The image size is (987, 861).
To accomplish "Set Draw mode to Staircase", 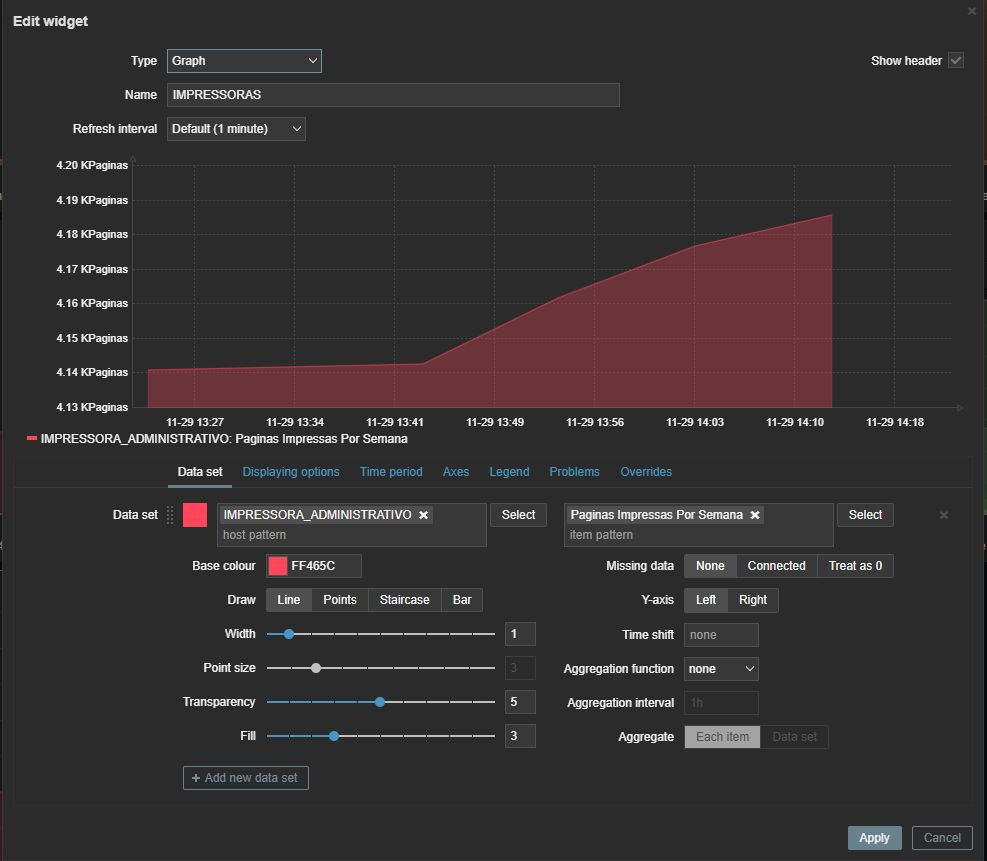I will (404, 600).
